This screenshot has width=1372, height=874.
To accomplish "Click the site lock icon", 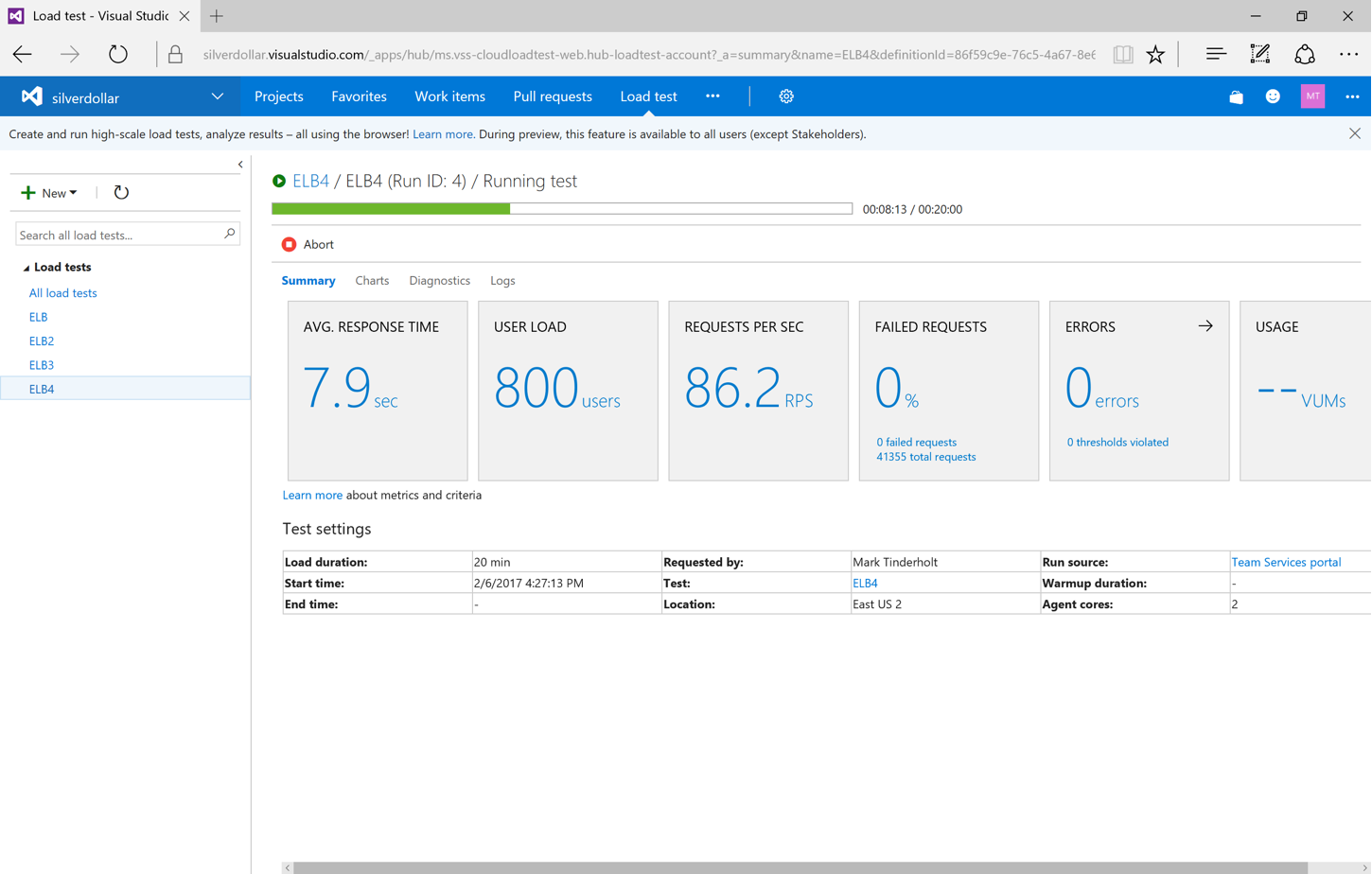I will click(175, 55).
